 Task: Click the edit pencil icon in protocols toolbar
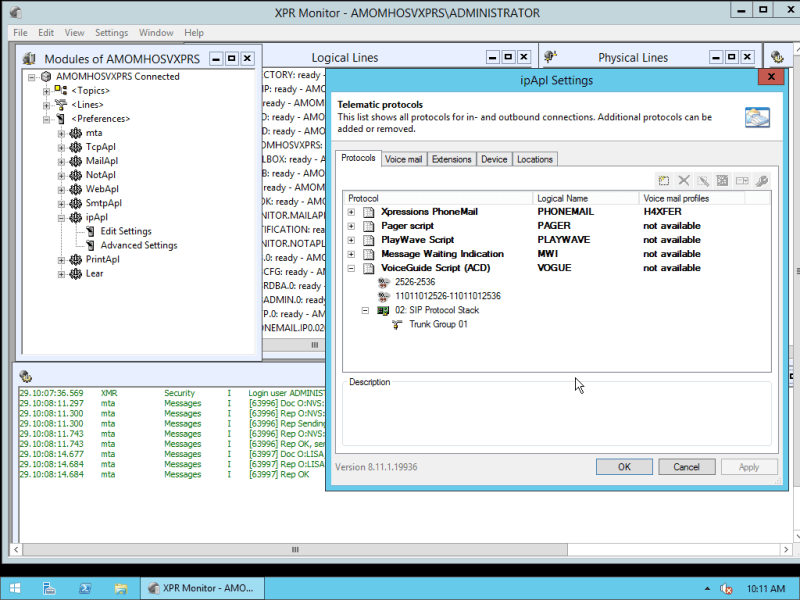click(x=703, y=181)
